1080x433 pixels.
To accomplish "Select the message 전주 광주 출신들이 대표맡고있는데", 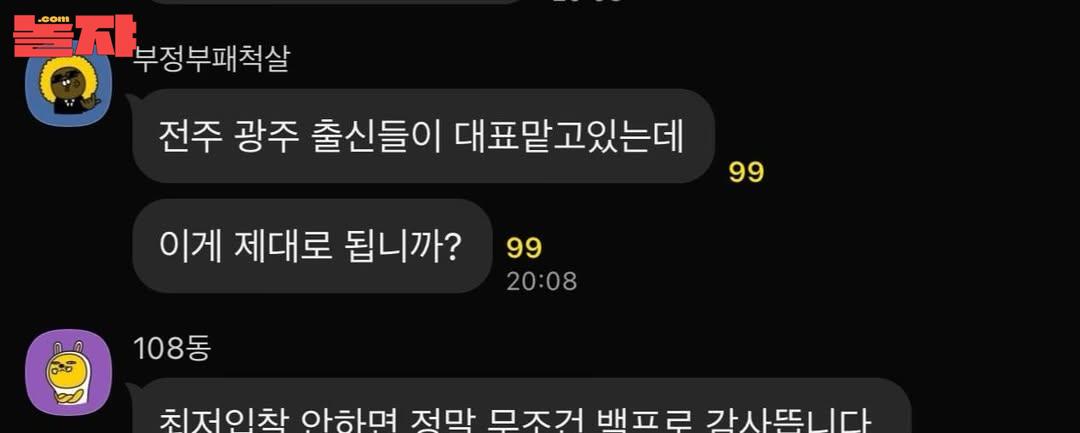I will (x=423, y=136).
